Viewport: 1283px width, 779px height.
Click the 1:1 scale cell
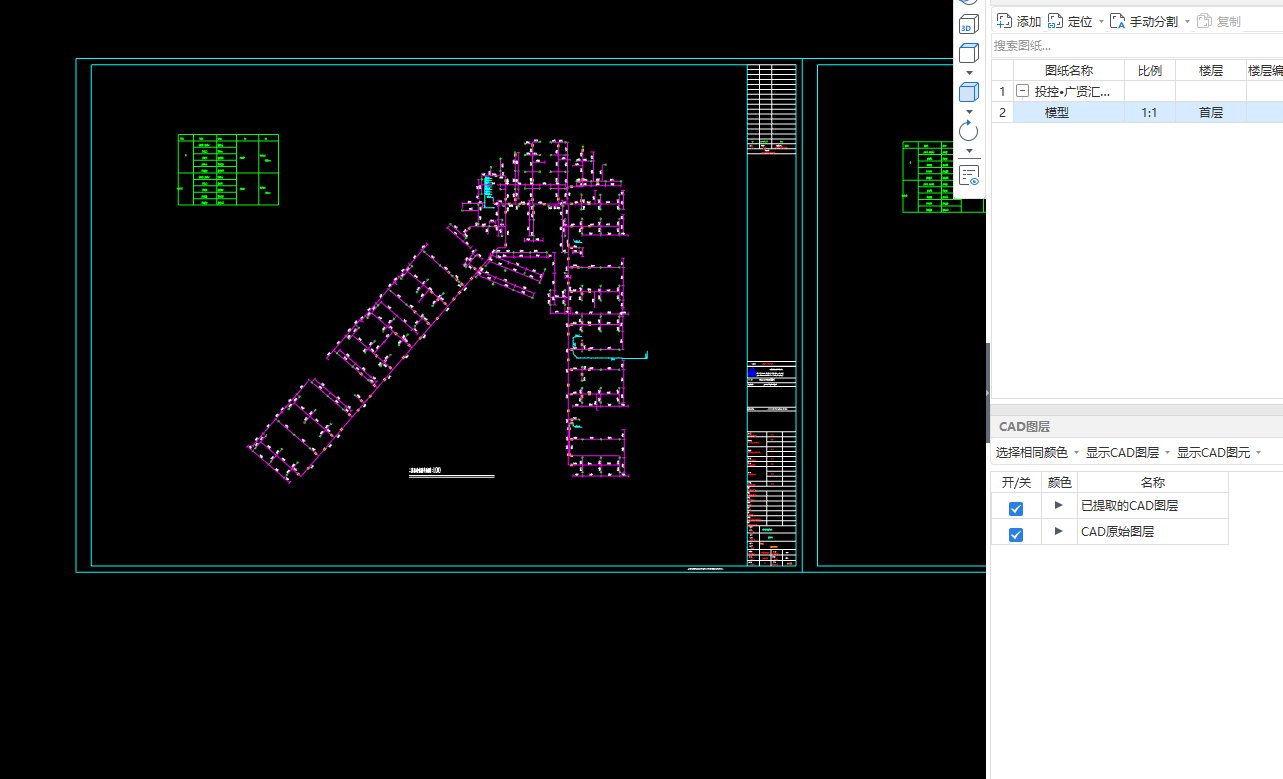[1150, 112]
